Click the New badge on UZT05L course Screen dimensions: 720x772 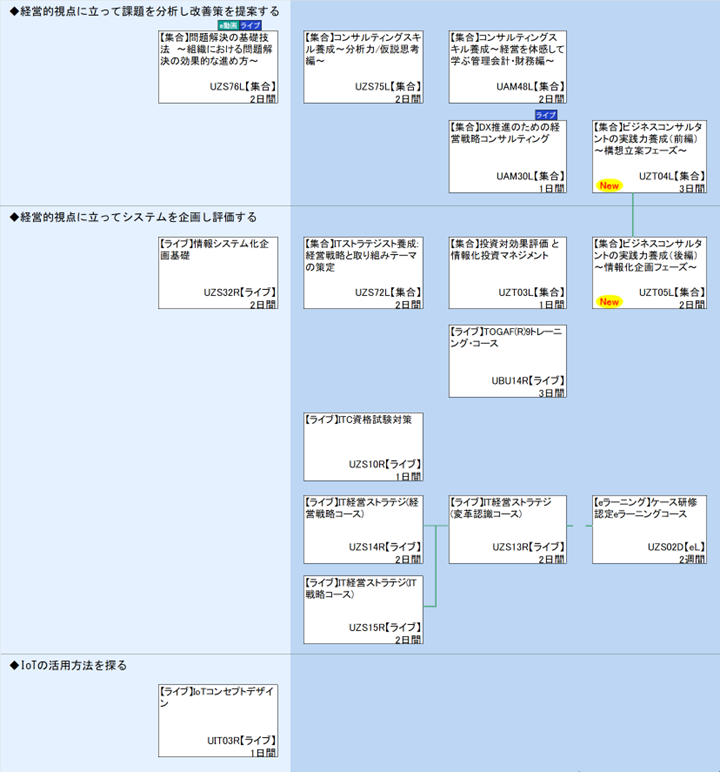609,302
